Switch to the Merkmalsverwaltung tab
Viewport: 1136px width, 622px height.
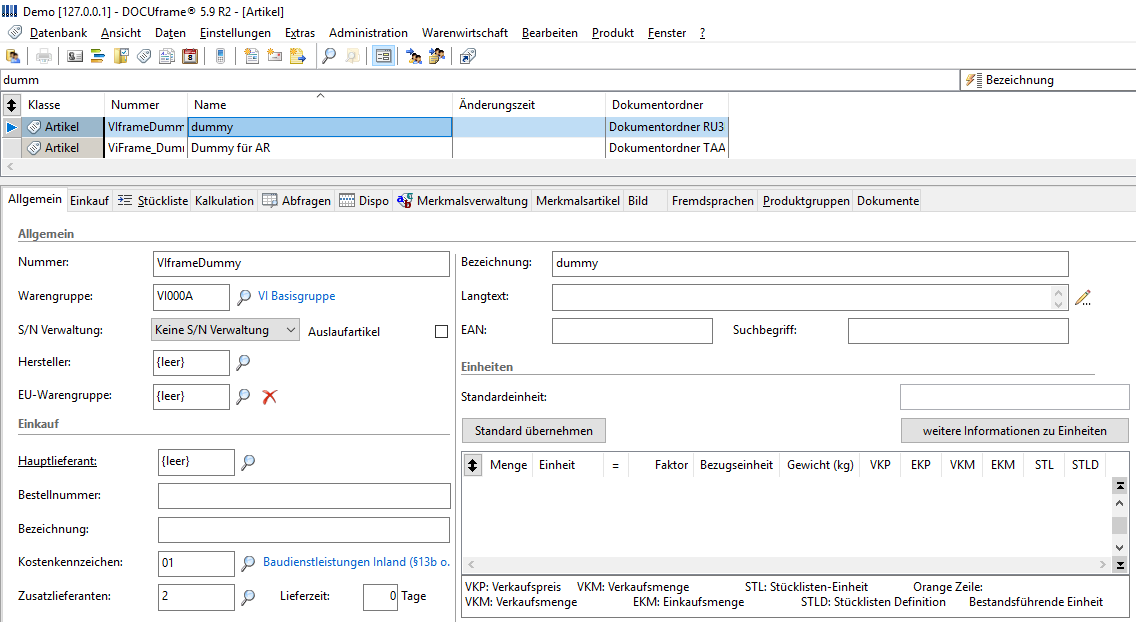[x=462, y=201]
